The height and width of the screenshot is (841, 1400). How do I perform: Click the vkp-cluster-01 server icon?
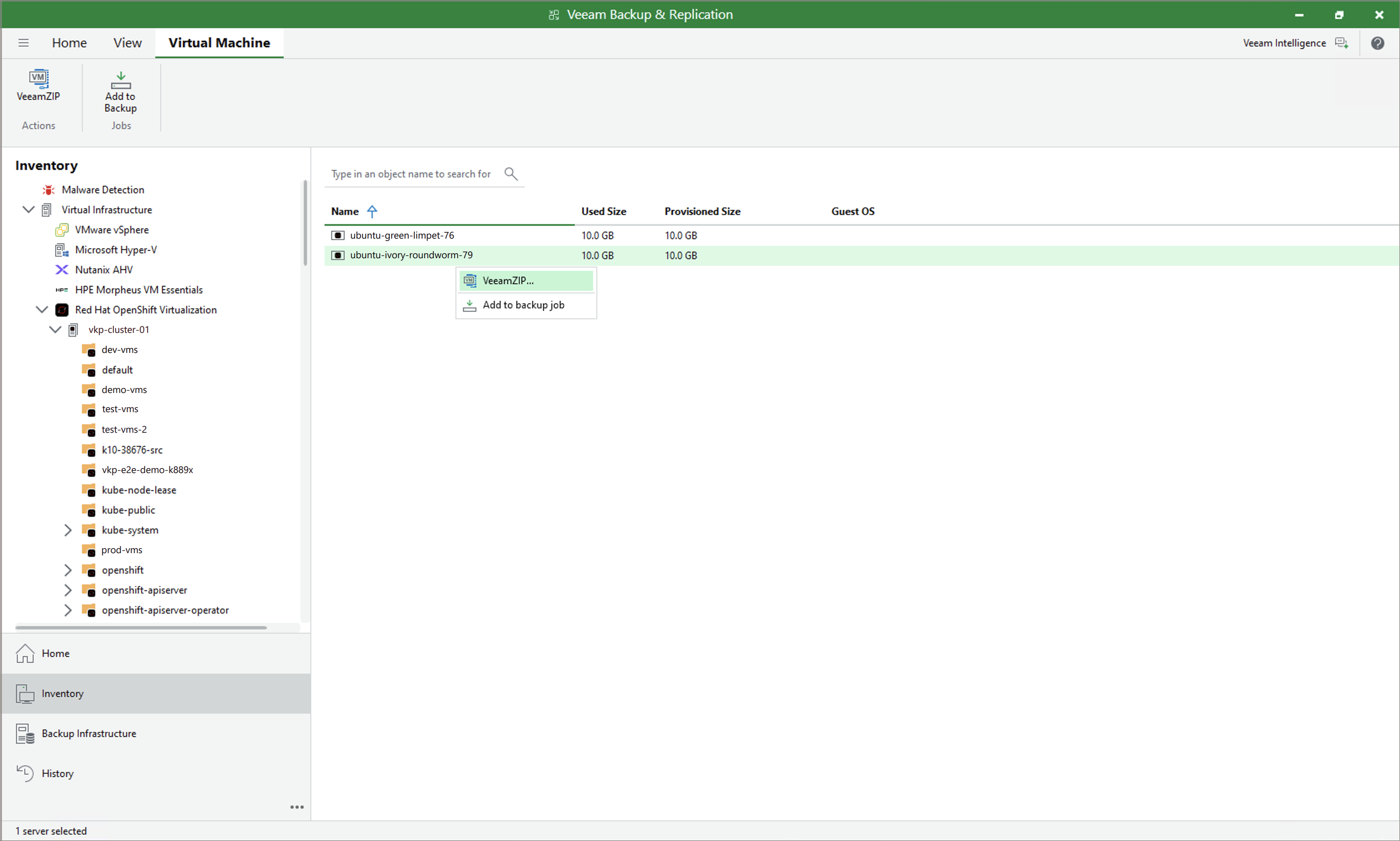(x=73, y=330)
